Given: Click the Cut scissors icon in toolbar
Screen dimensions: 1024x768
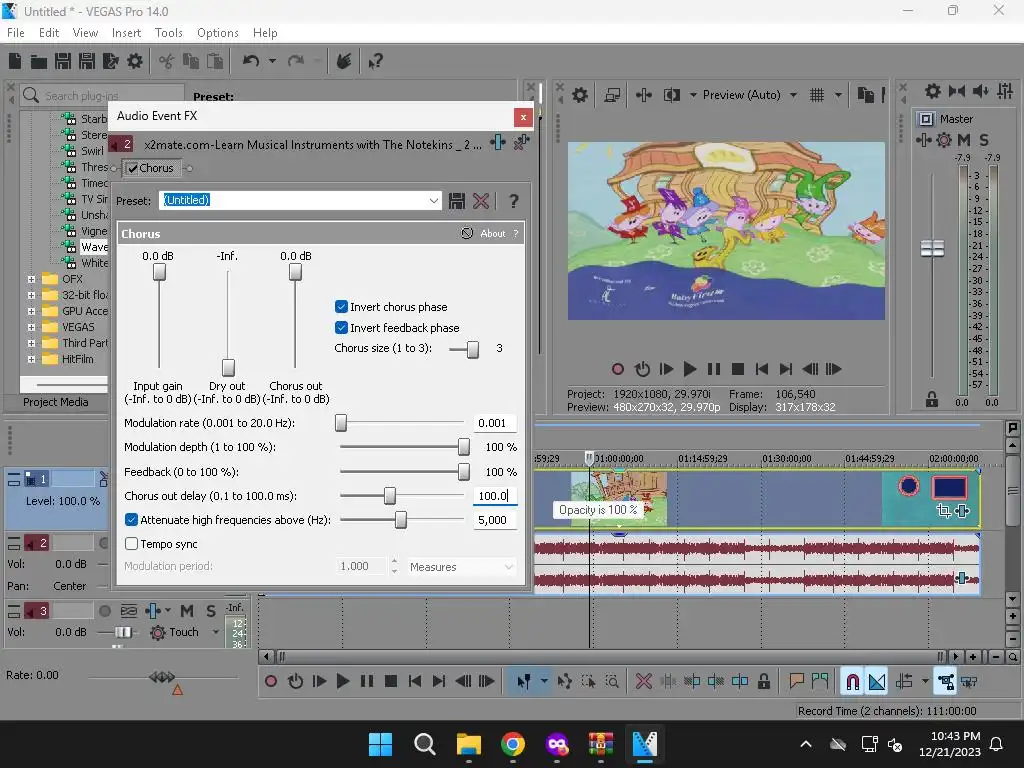Looking at the screenshot, I should point(167,61).
